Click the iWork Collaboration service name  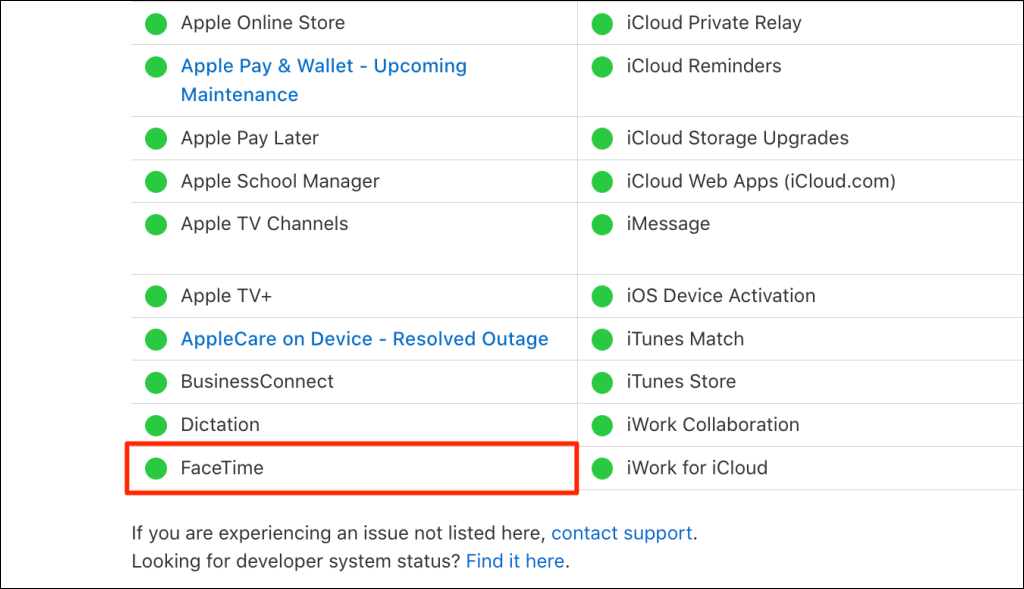pyautogui.click(x=712, y=424)
